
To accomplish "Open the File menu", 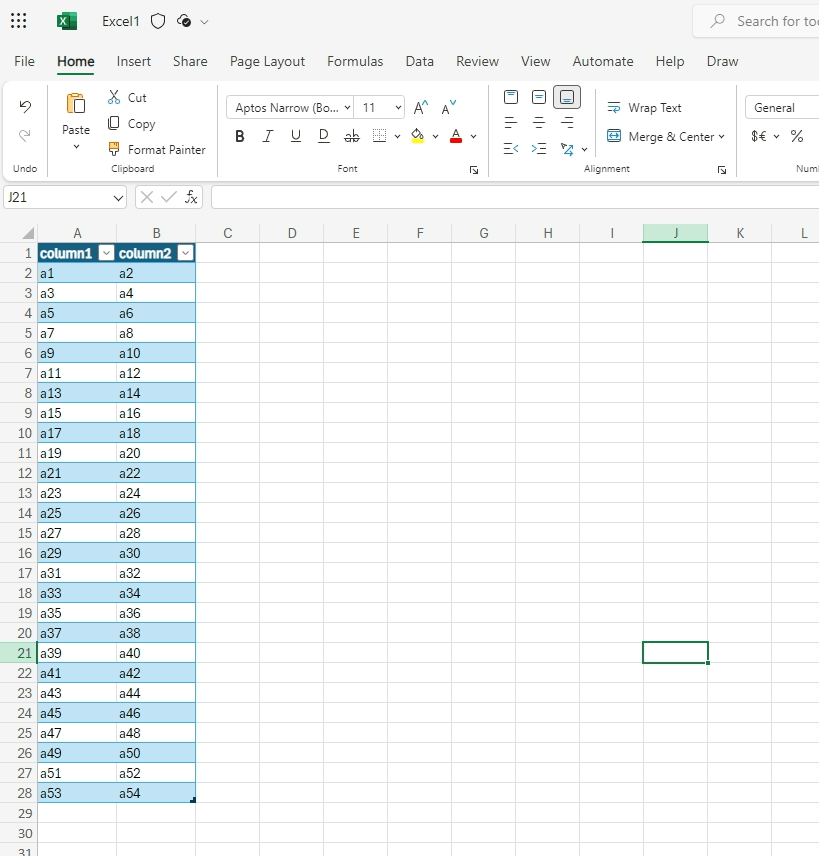I will click(x=24, y=61).
